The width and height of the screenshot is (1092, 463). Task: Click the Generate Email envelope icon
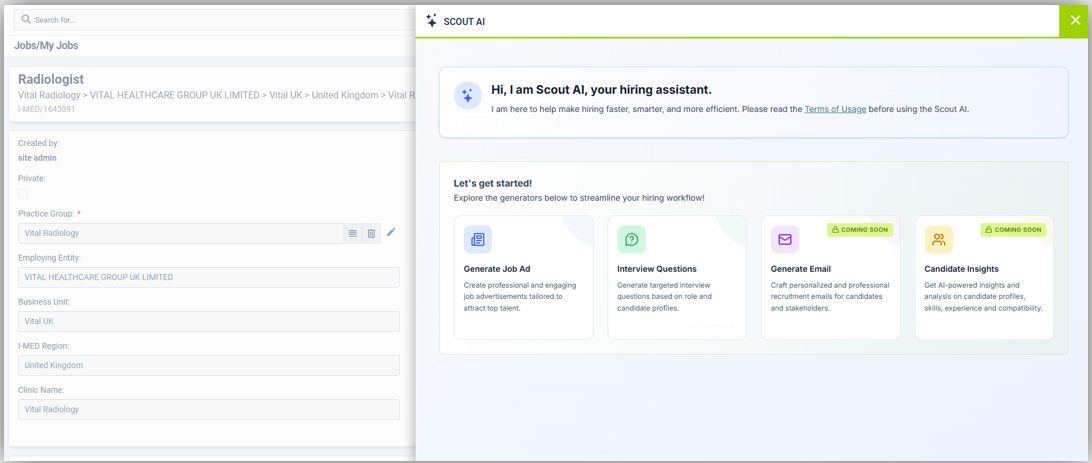(785, 240)
